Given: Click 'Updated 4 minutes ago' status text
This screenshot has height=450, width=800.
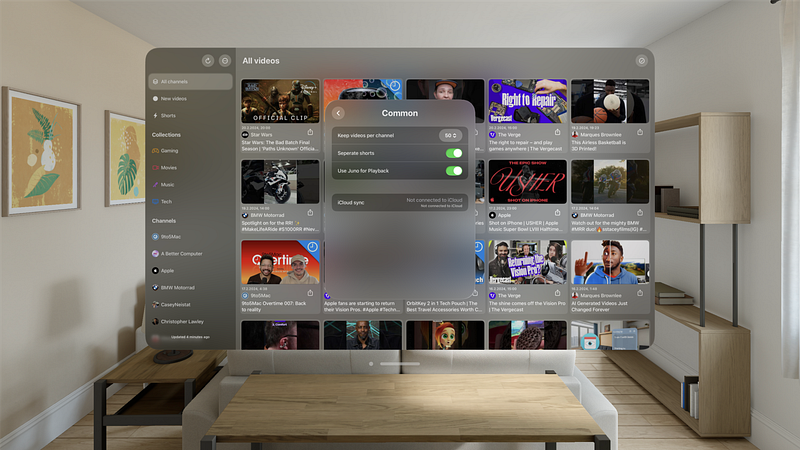Looking at the screenshot, I should pos(190,337).
